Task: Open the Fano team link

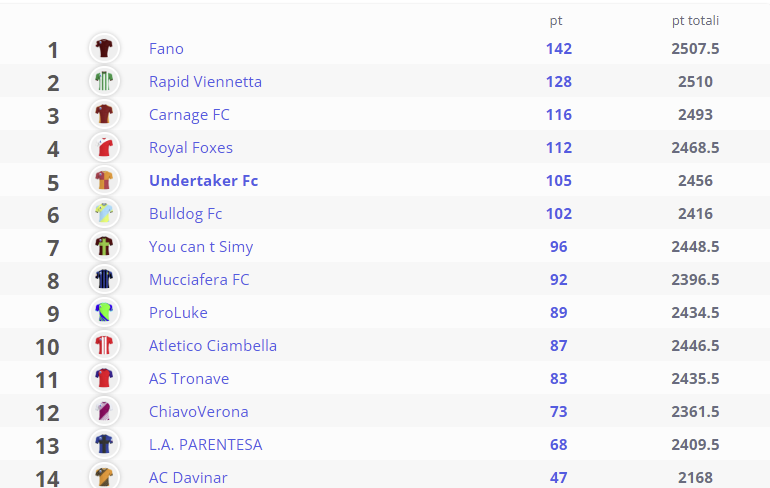Action: pyautogui.click(x=166, y=49)
